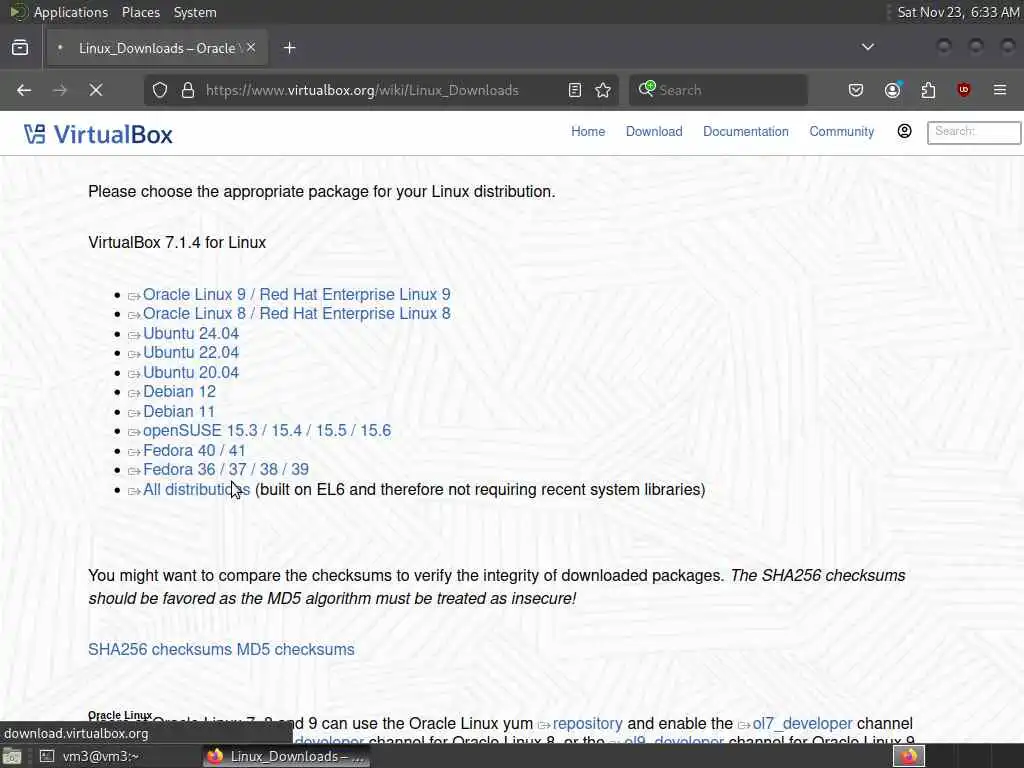Download Oracle Linux 9 / RHEL 9 package
Viewport: 1024px width, 768px height.
(x=296, y=295)
